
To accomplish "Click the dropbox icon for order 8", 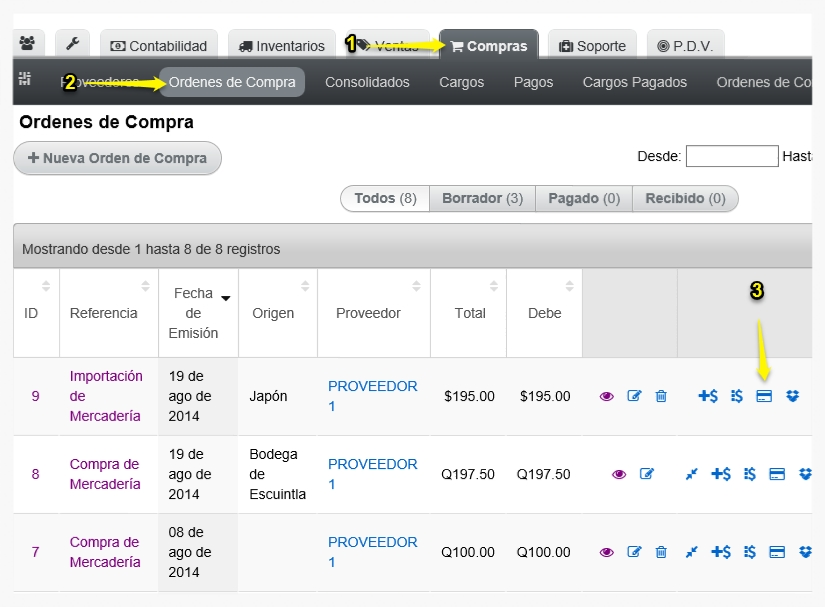I will point(805,474).
